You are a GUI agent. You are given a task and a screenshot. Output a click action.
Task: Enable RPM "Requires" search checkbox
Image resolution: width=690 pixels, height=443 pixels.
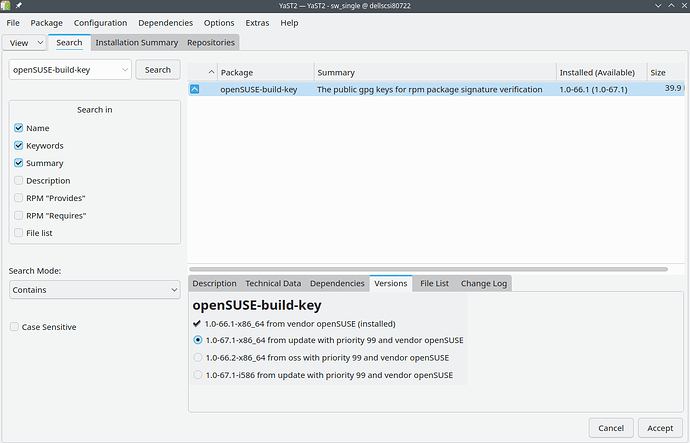(18, 216)
